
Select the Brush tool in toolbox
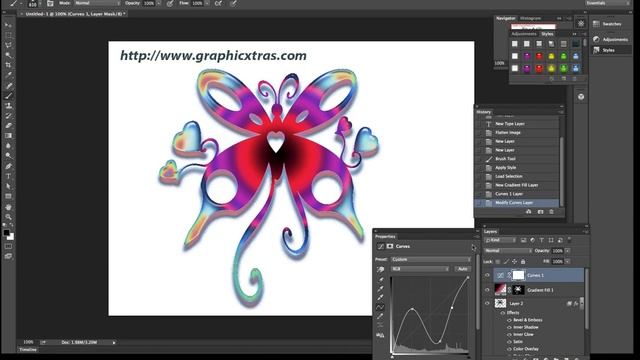click(x=8, y=96)
